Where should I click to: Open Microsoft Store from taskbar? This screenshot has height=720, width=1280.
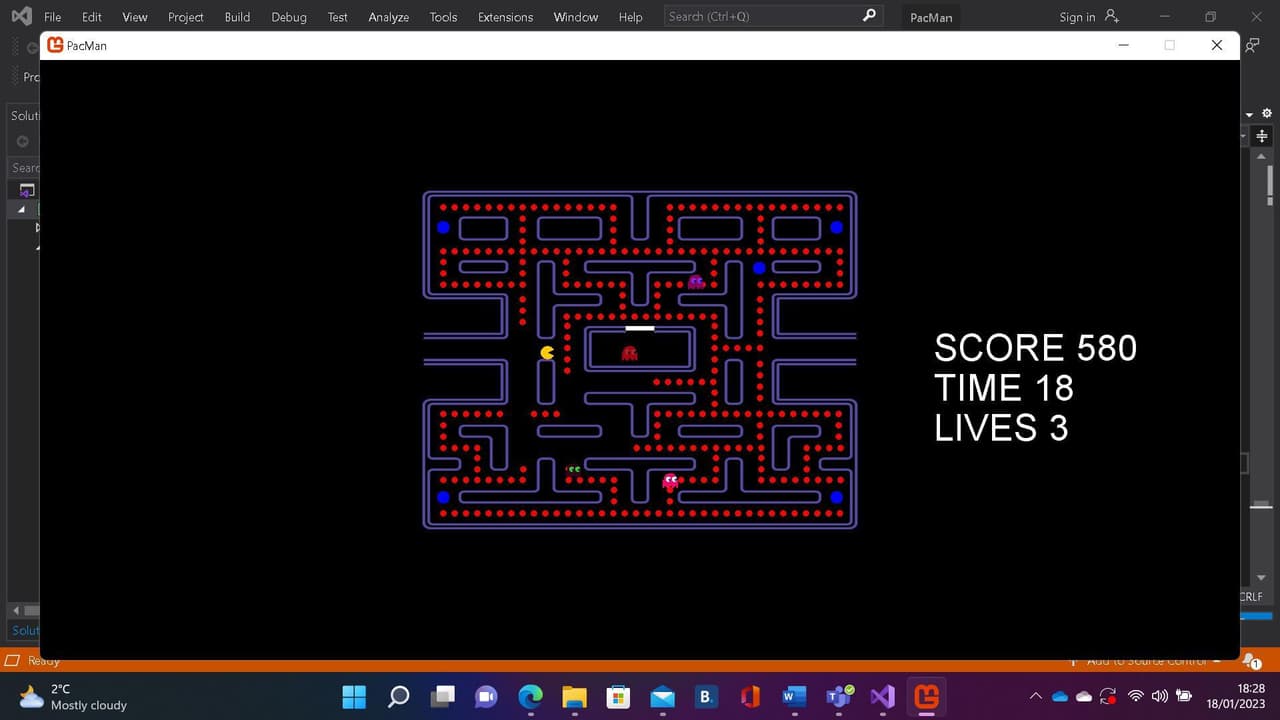pyautogui.click(x=618, y=696)
